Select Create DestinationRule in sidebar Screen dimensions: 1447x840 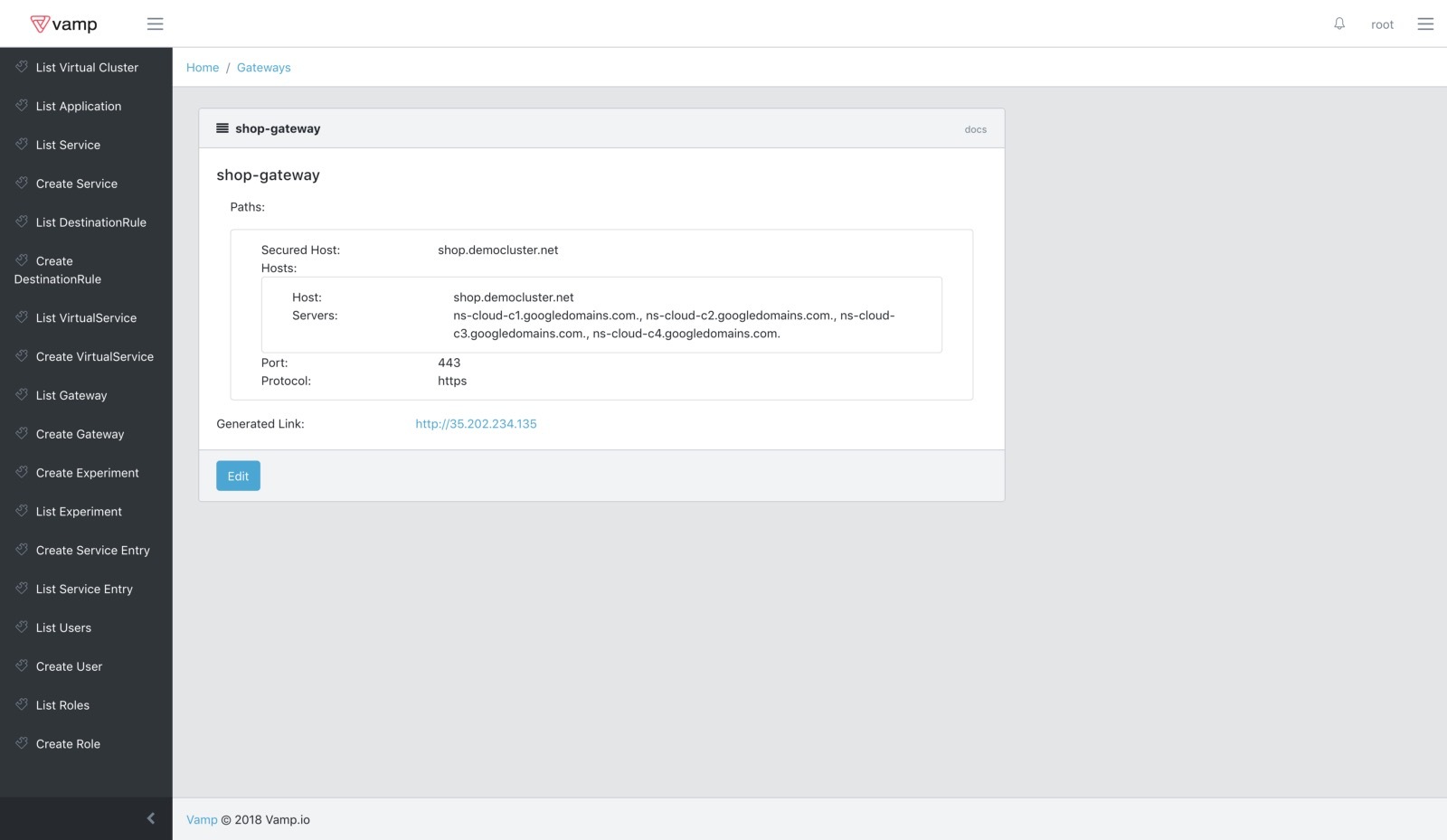86,270
